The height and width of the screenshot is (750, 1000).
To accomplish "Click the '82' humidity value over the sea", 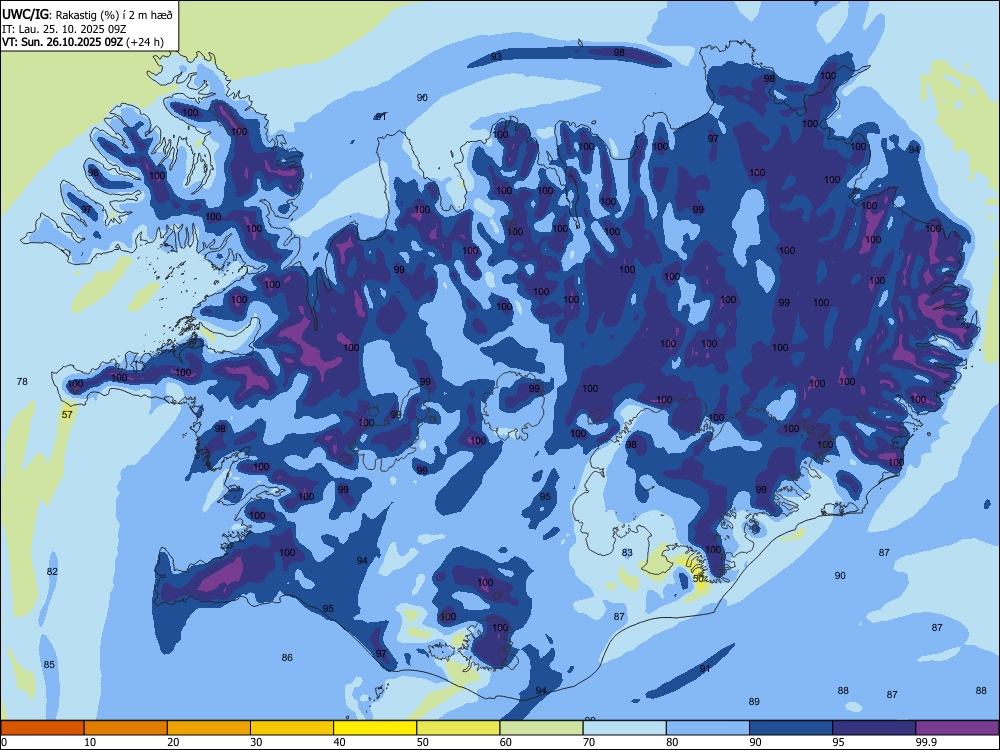I will 52,571.
